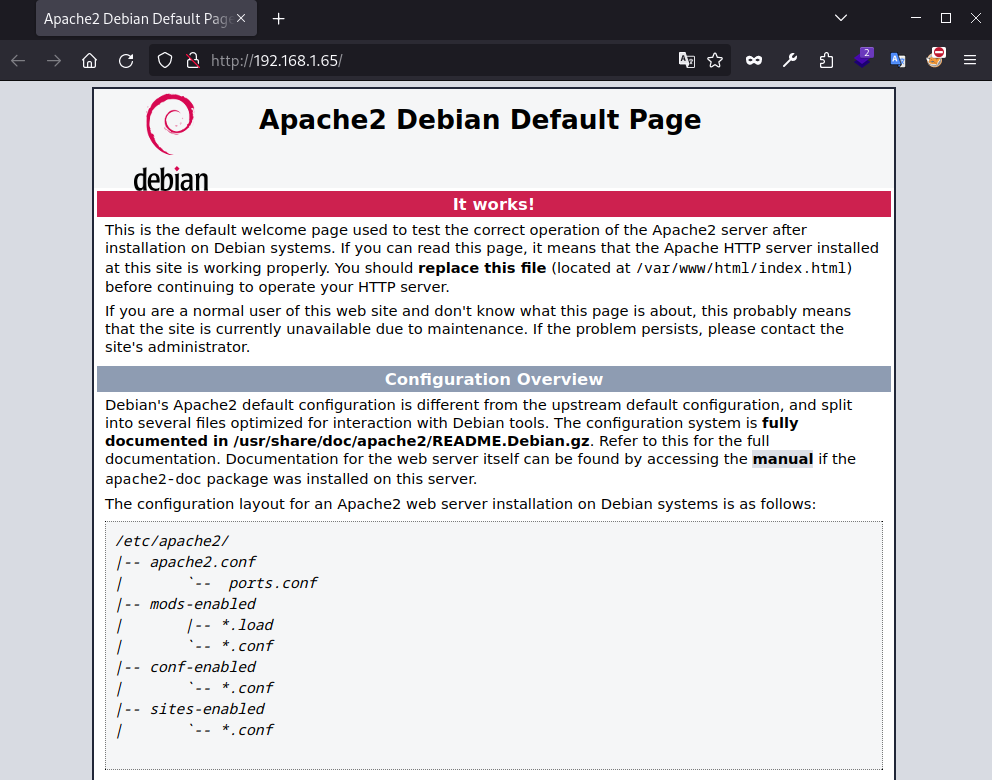The height and width of the screenshot is (780, 992).
Task: Click the 'It works!' banner
Action: [493, 204]
